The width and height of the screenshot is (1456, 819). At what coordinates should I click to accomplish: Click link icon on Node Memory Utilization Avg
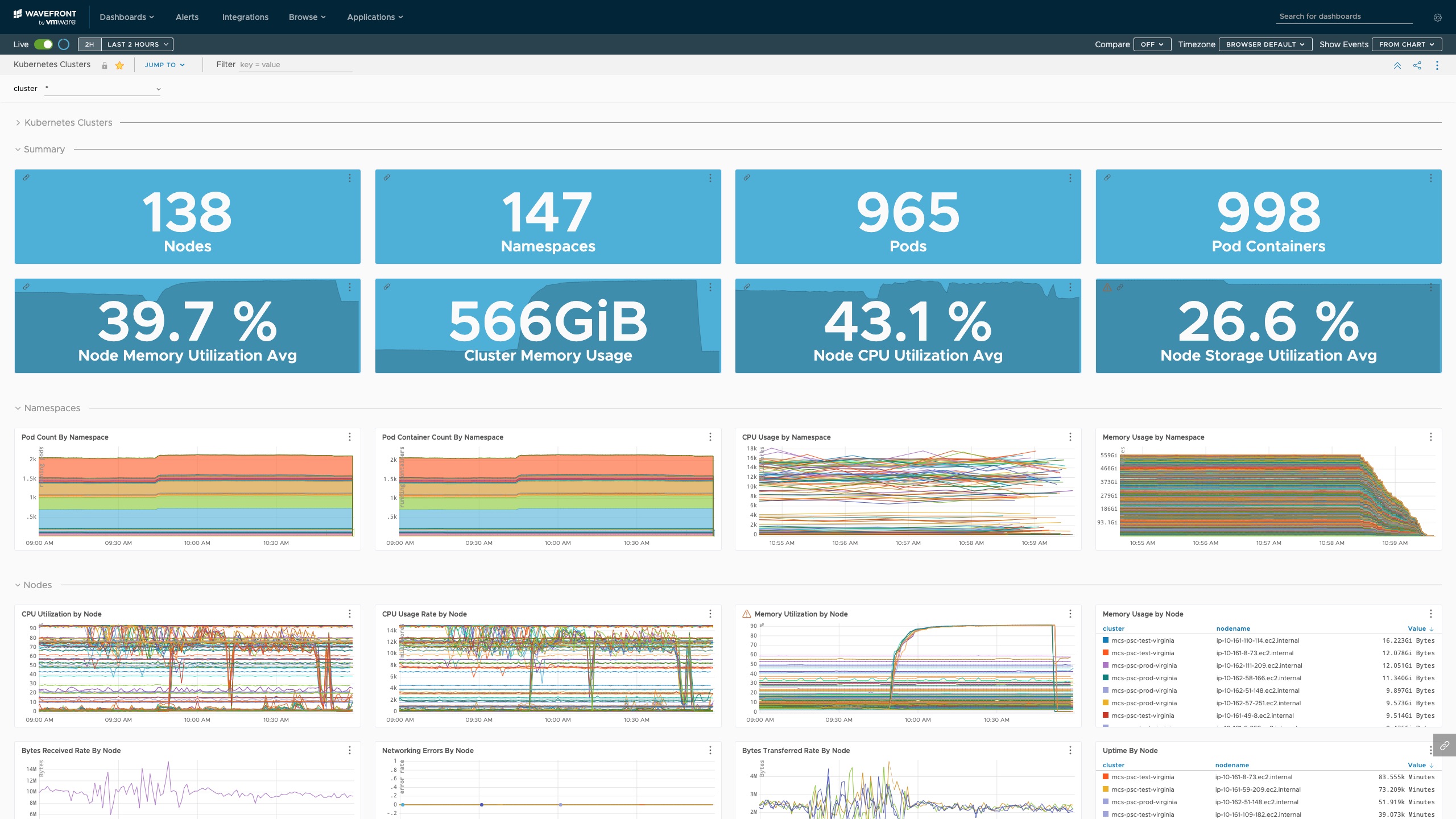(26, 287)
